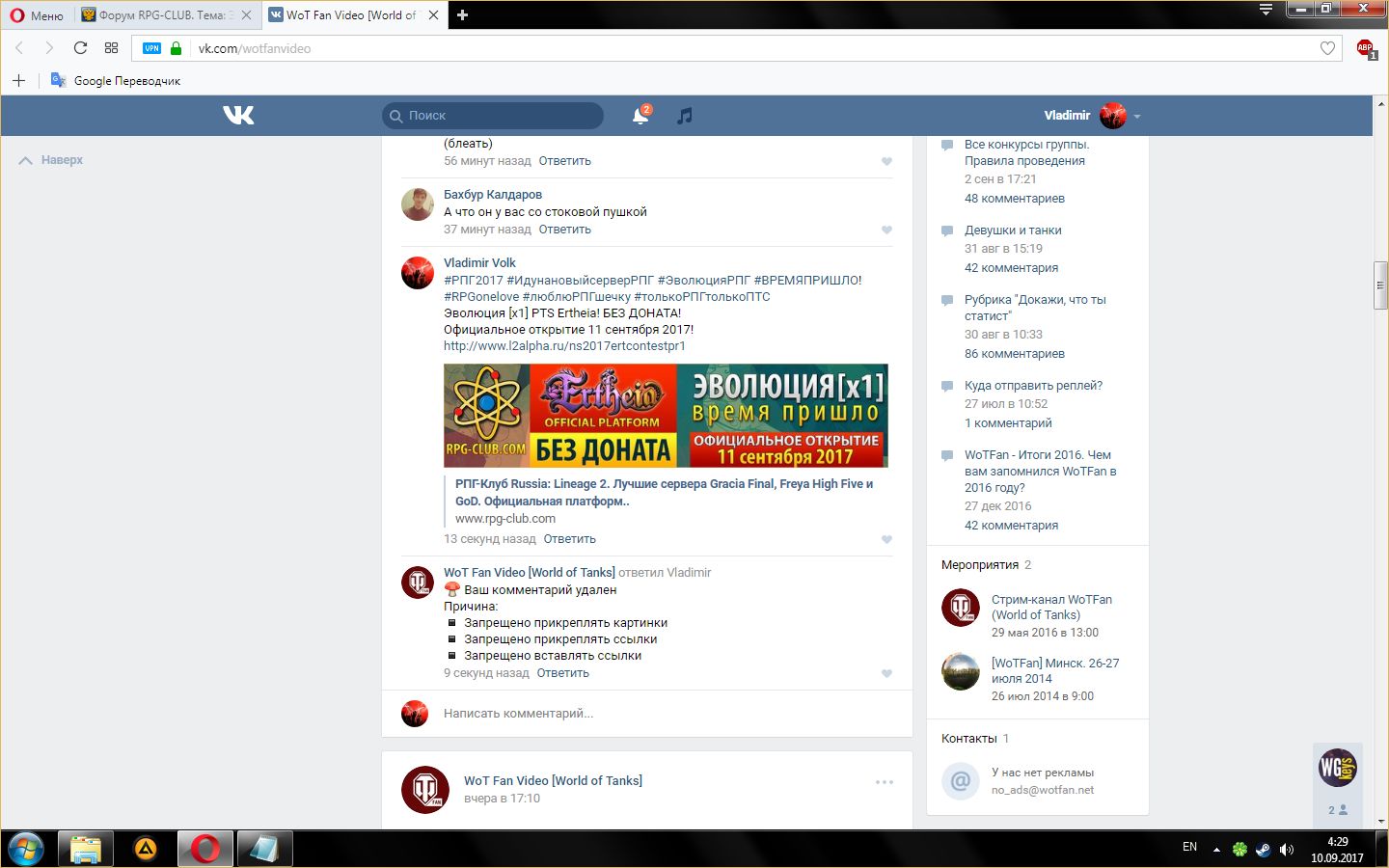
Task: Open the volume tray icon
Action: [1287, 849]
